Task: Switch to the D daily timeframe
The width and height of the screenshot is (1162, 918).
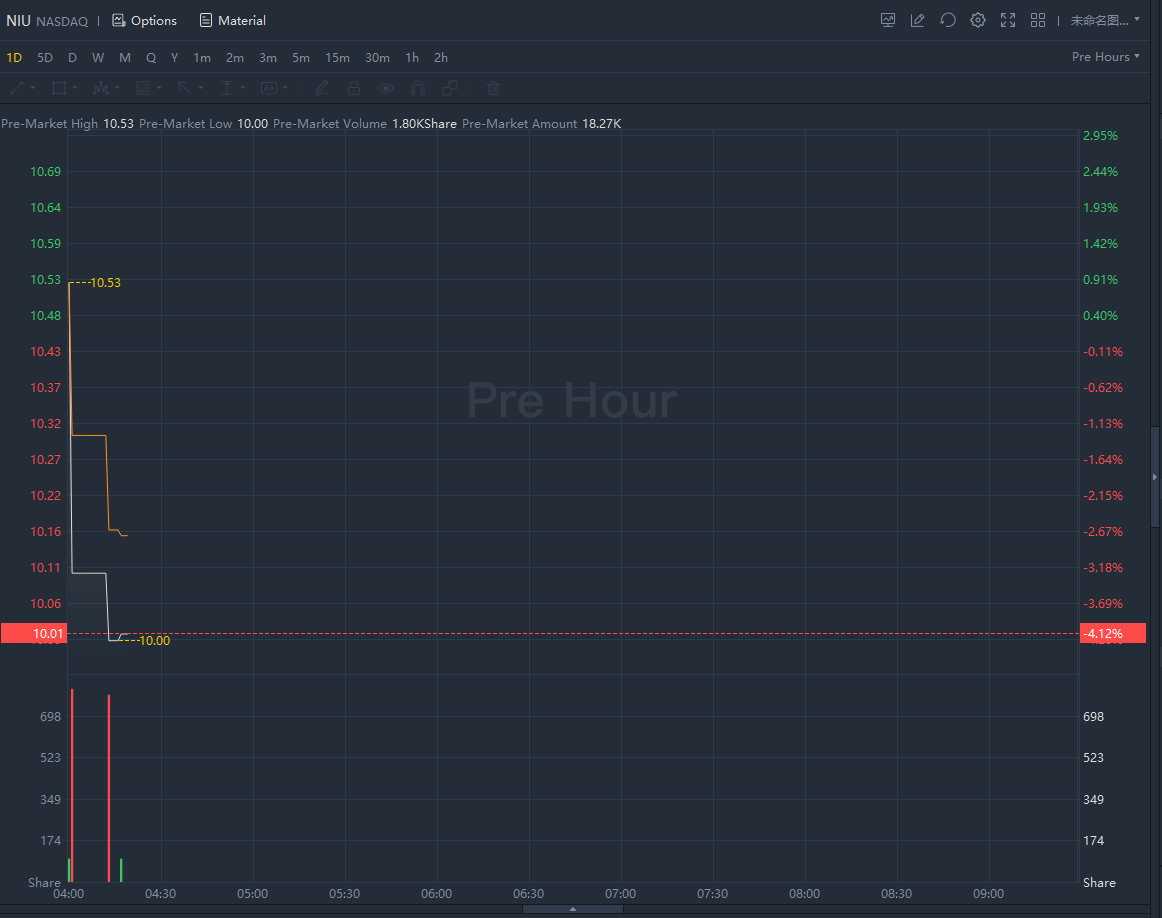Action: [x=72, y=58]
